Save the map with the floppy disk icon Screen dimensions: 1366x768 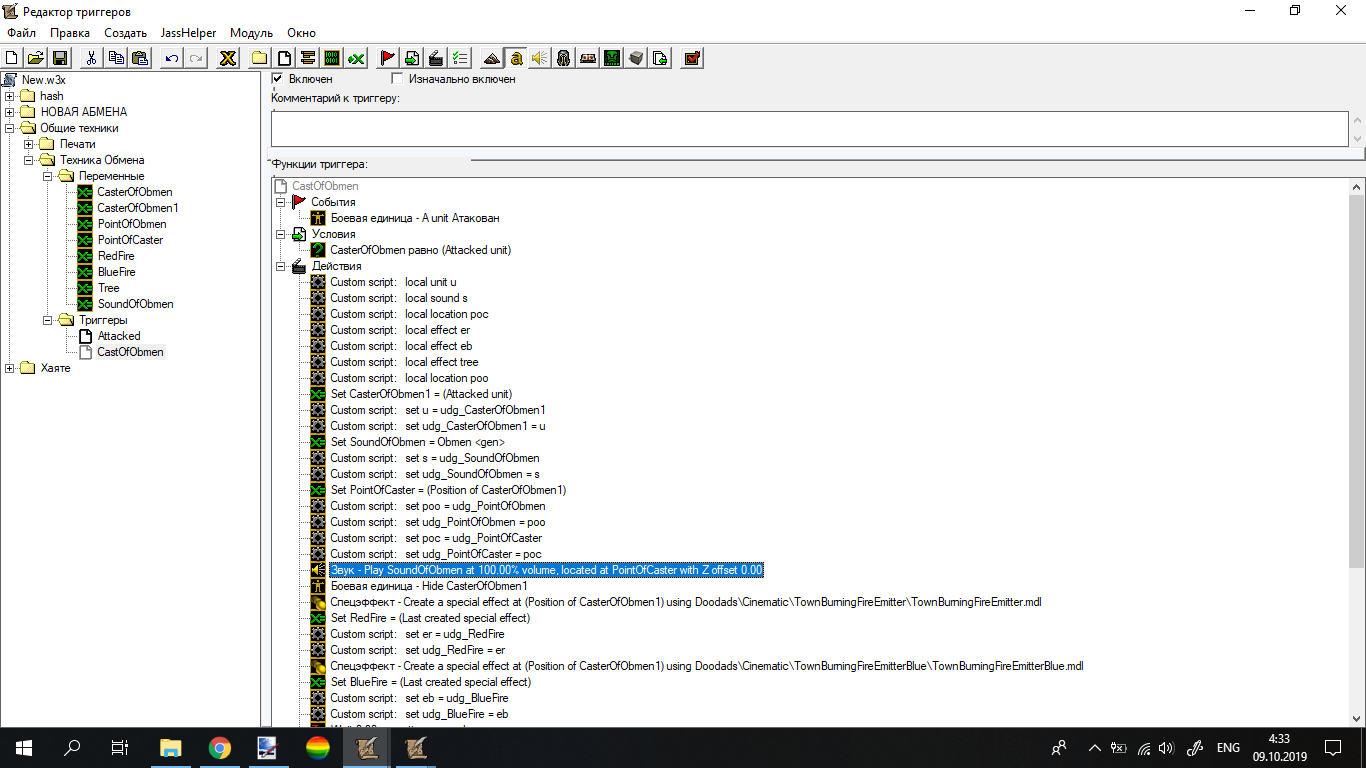(60, 58)
